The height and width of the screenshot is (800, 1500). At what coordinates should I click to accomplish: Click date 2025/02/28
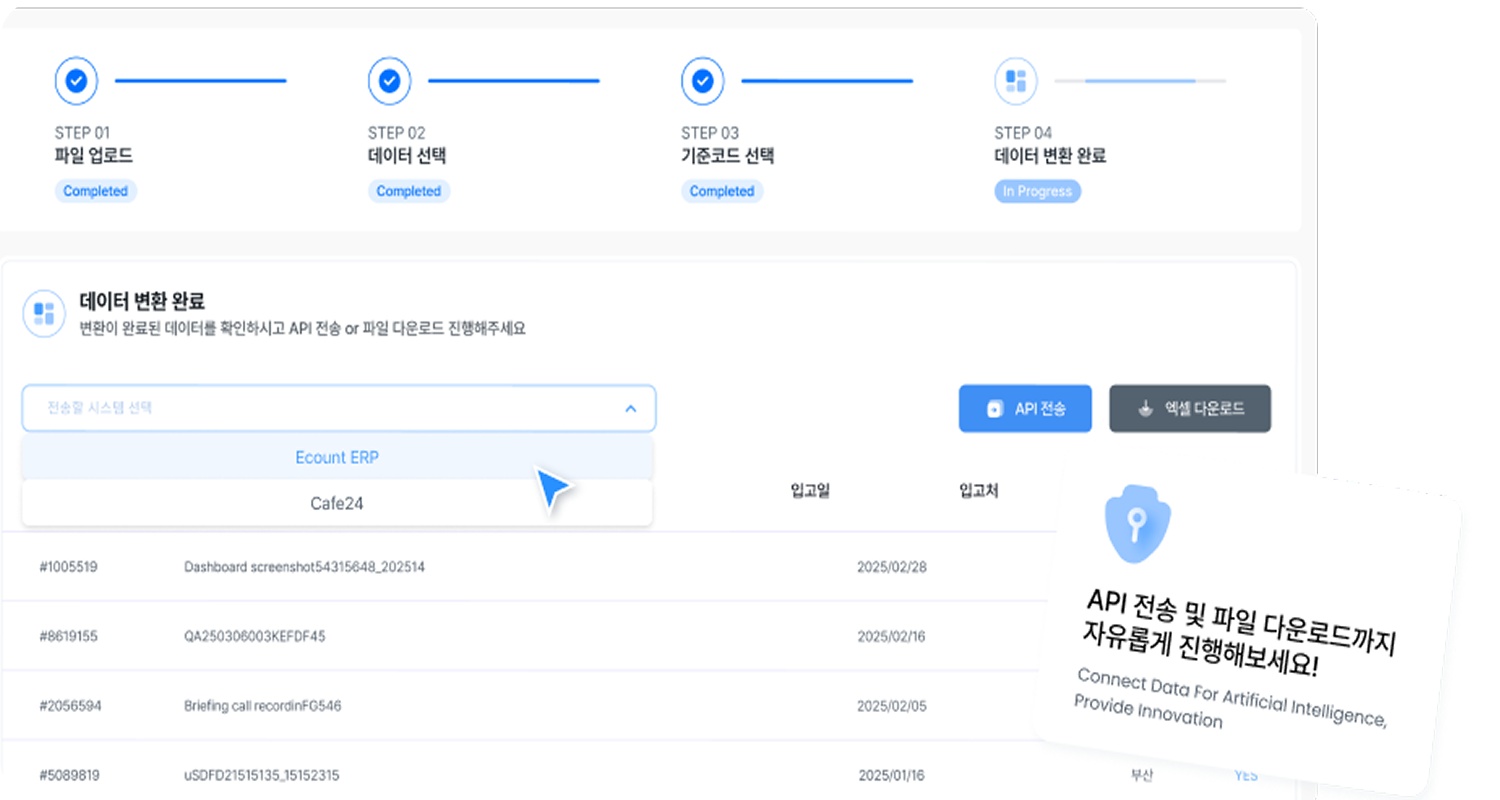(x=892, y=567)
